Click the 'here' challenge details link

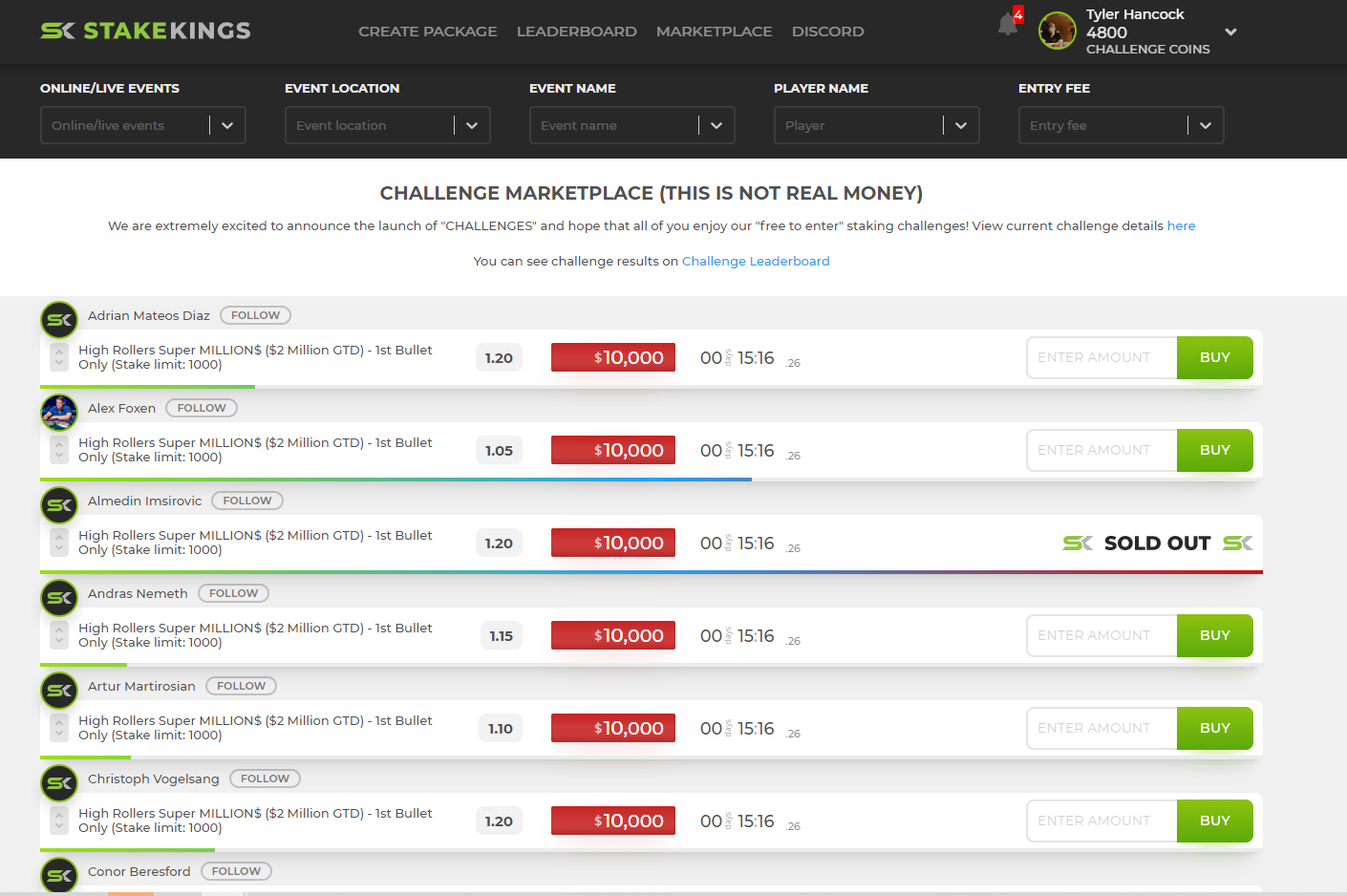point(1181,226)
